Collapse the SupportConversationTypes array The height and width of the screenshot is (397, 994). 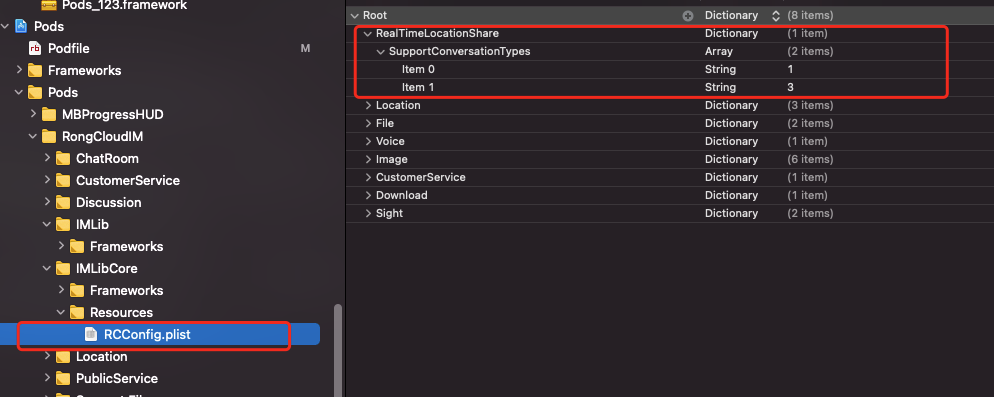pos(380,51)
